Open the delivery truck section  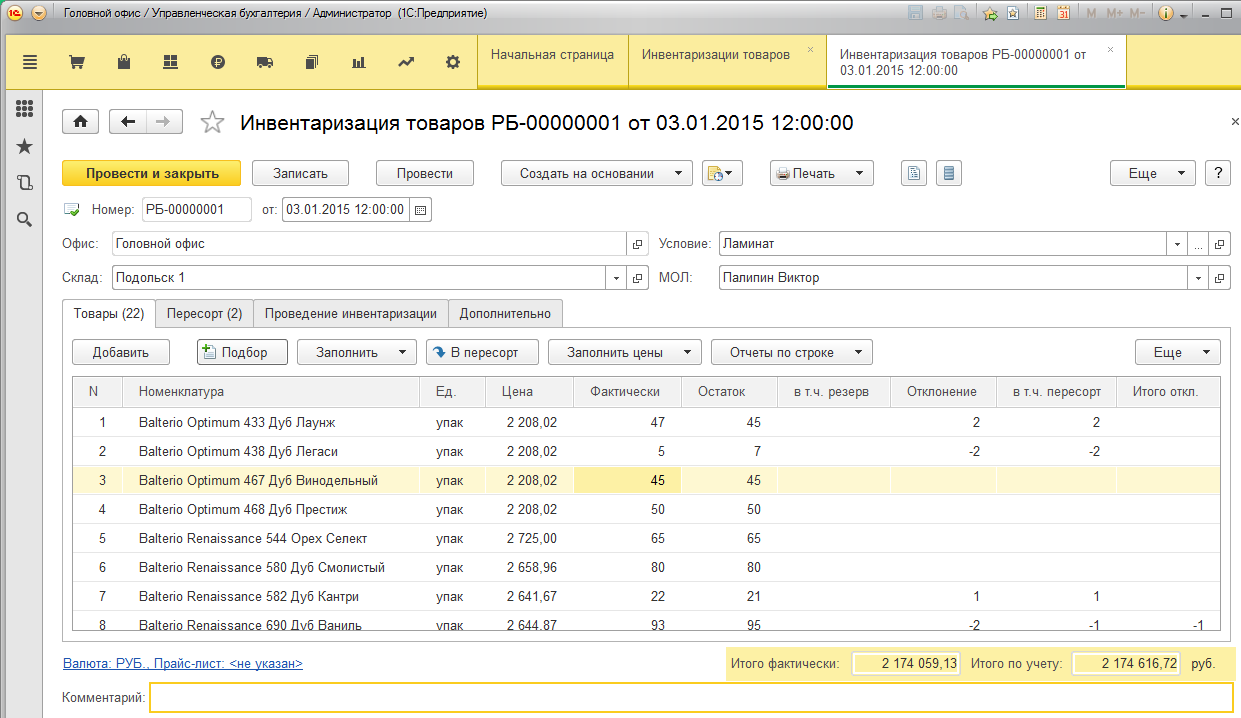tap(265, 62)
